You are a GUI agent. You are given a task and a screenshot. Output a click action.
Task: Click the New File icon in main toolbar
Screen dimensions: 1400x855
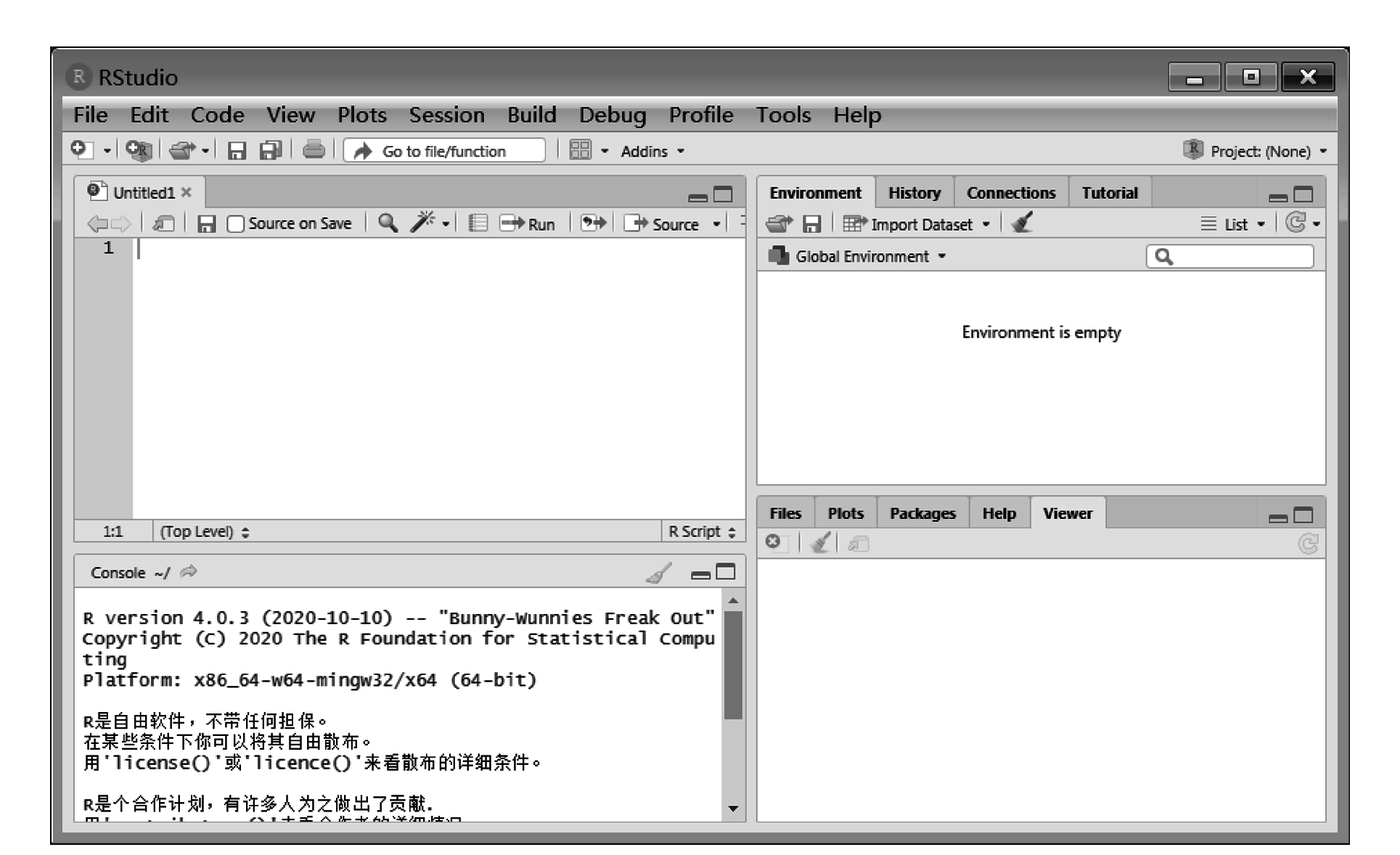[x=81, y=150]
